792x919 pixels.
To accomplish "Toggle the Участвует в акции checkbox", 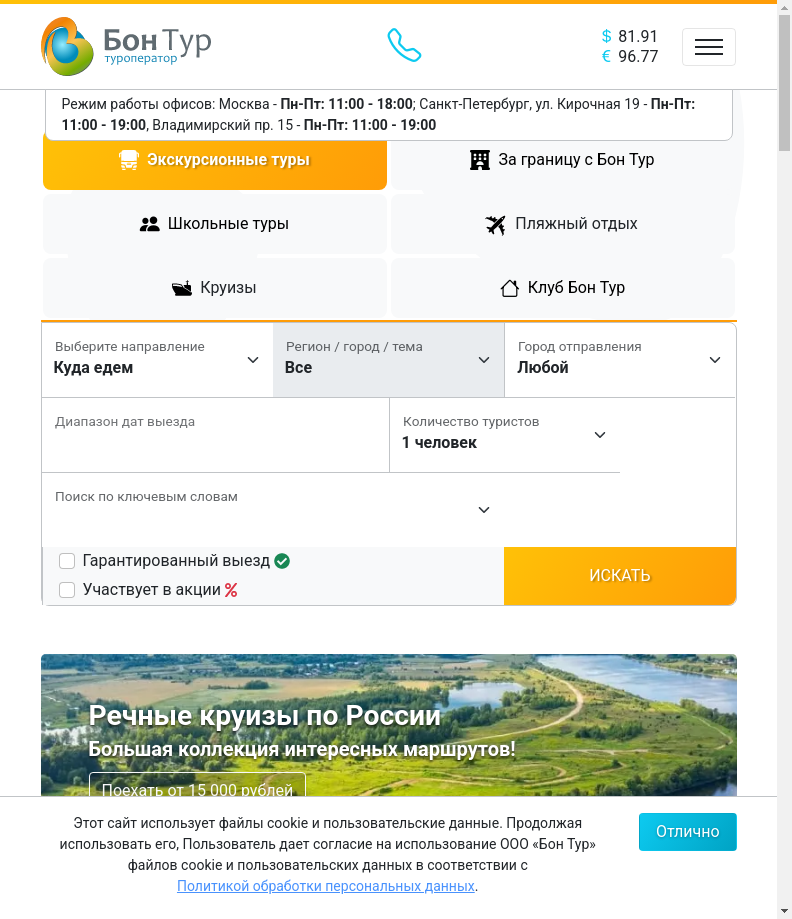I will (x=67, y=590).
